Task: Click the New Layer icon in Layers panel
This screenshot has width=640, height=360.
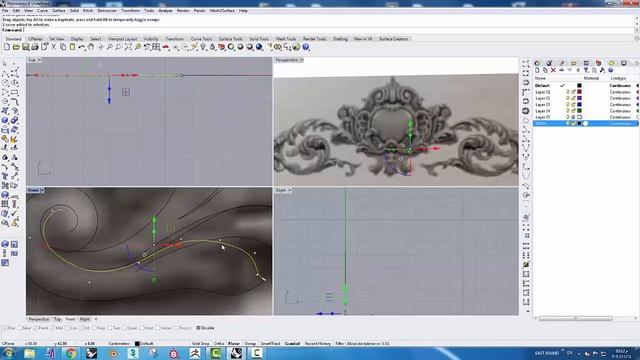Action: coord(537,70)
